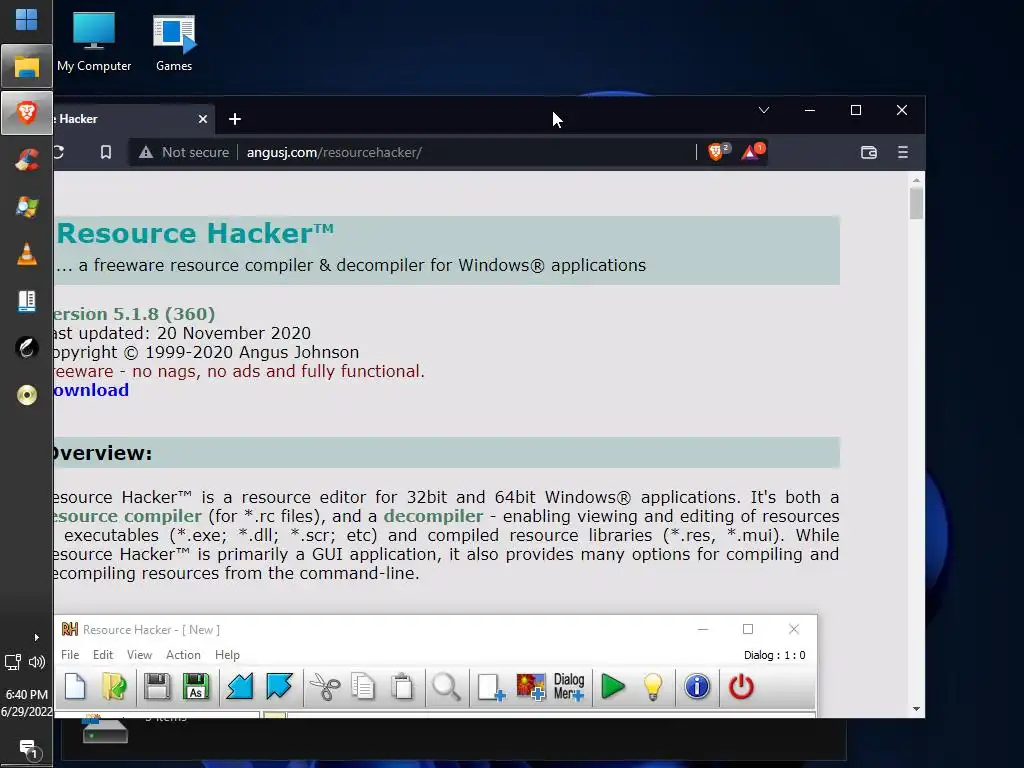This screenshot has height=768, width=1024.
Task: Open the decompiler link
Action: [434, 516]
